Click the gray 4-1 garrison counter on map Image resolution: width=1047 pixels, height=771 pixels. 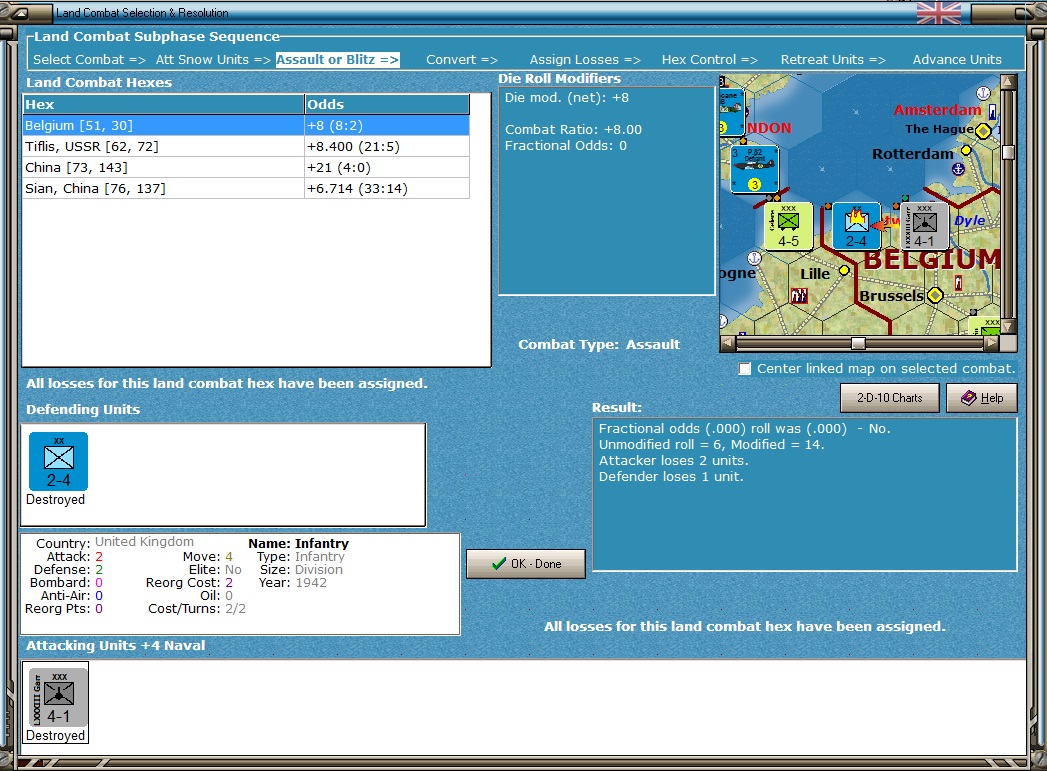point(925,226)
